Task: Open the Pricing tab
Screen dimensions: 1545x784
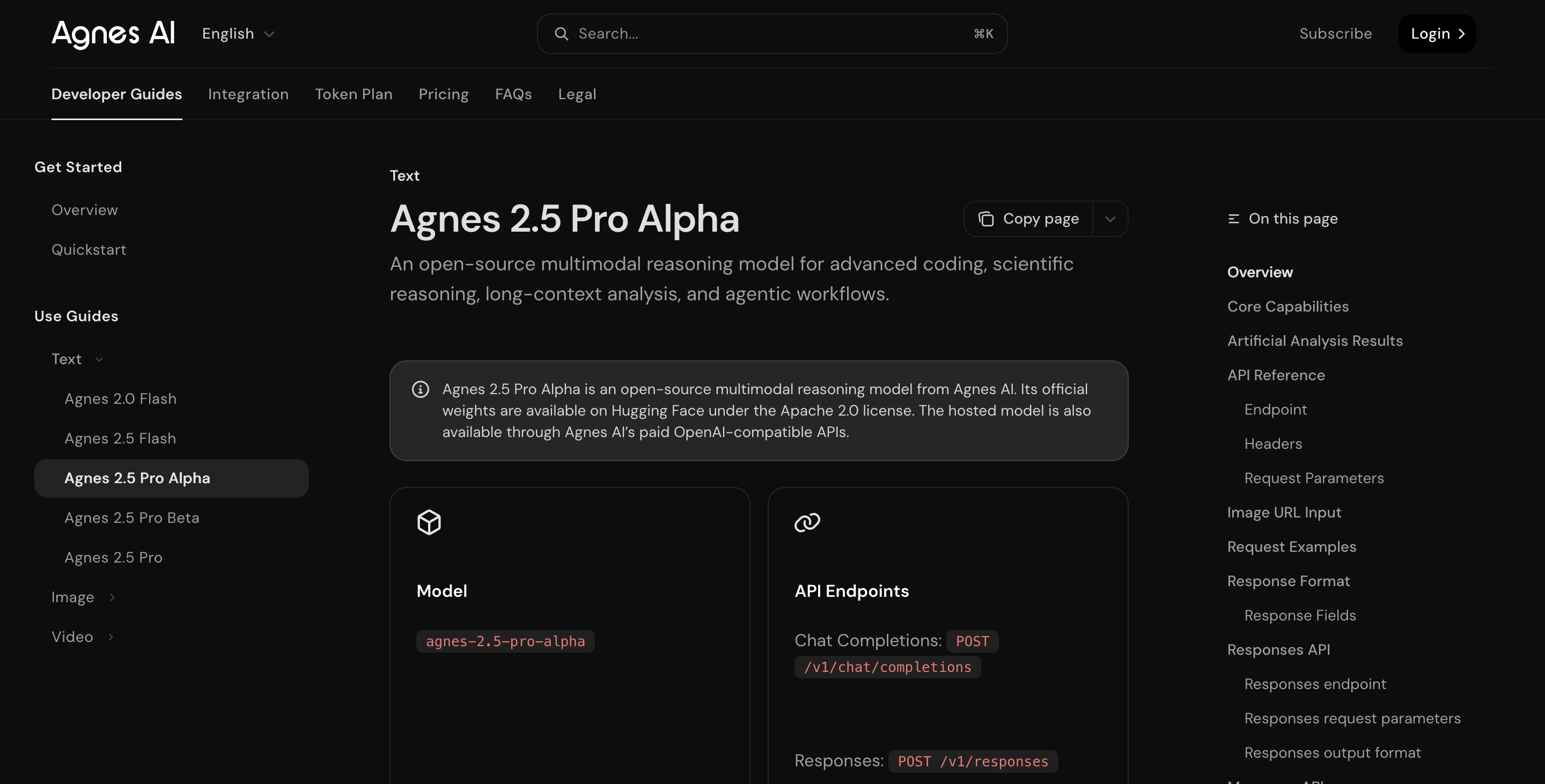Action: pyautogui.click(x=444, y=94)
